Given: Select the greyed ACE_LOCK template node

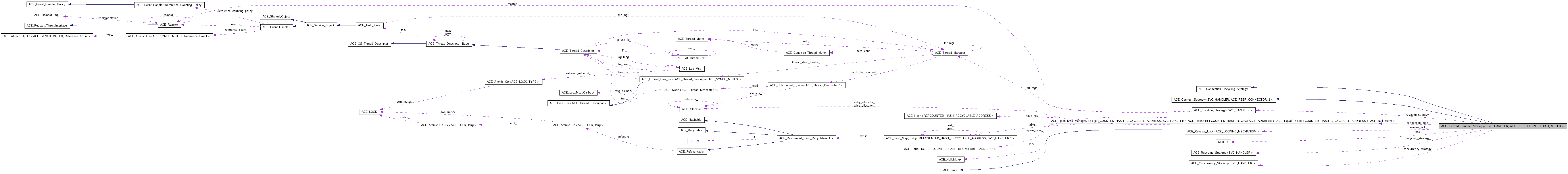Looking at the screenshot, I should 369,111.
